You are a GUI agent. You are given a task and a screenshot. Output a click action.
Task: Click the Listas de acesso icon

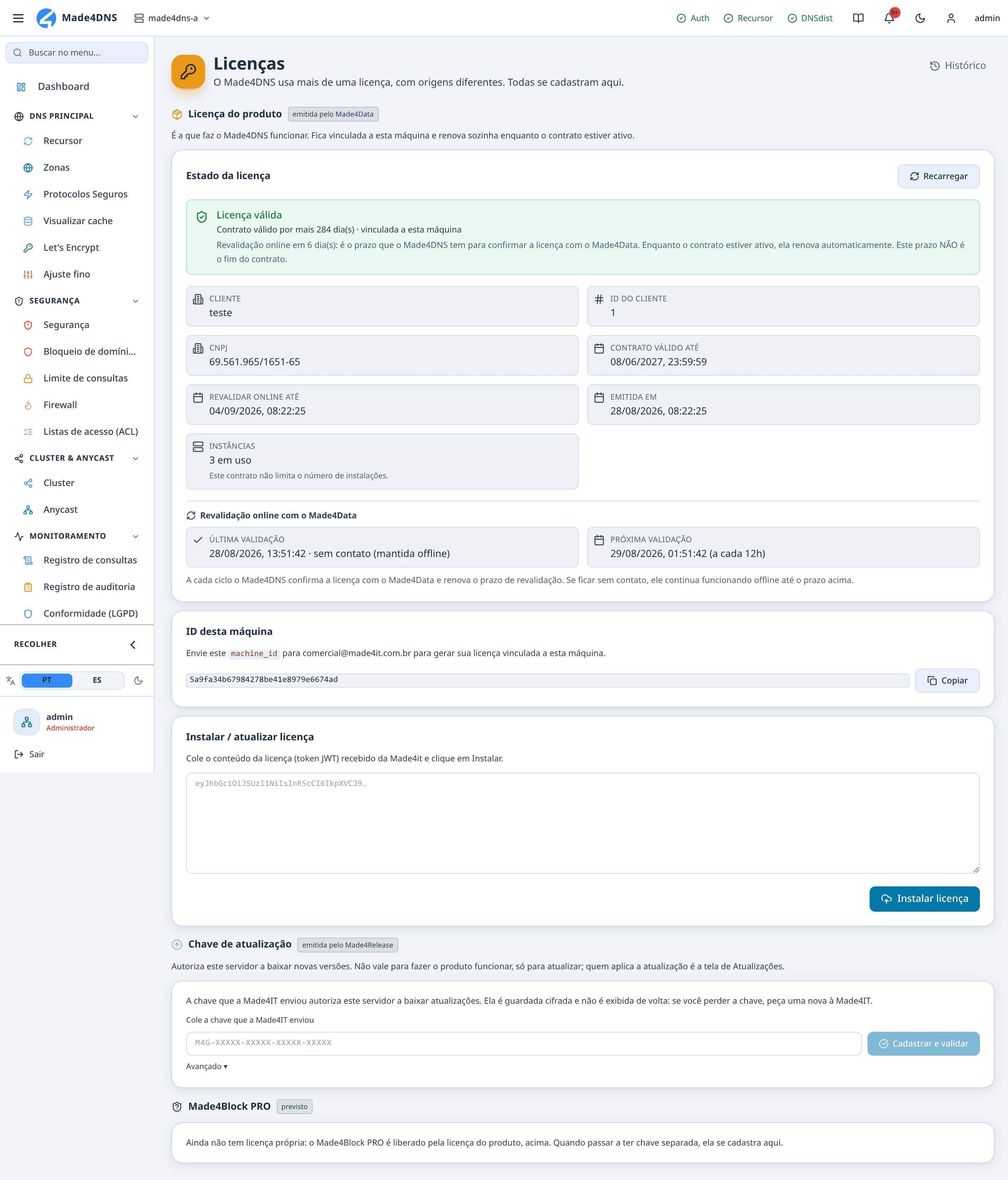click(x=28, y=432)
